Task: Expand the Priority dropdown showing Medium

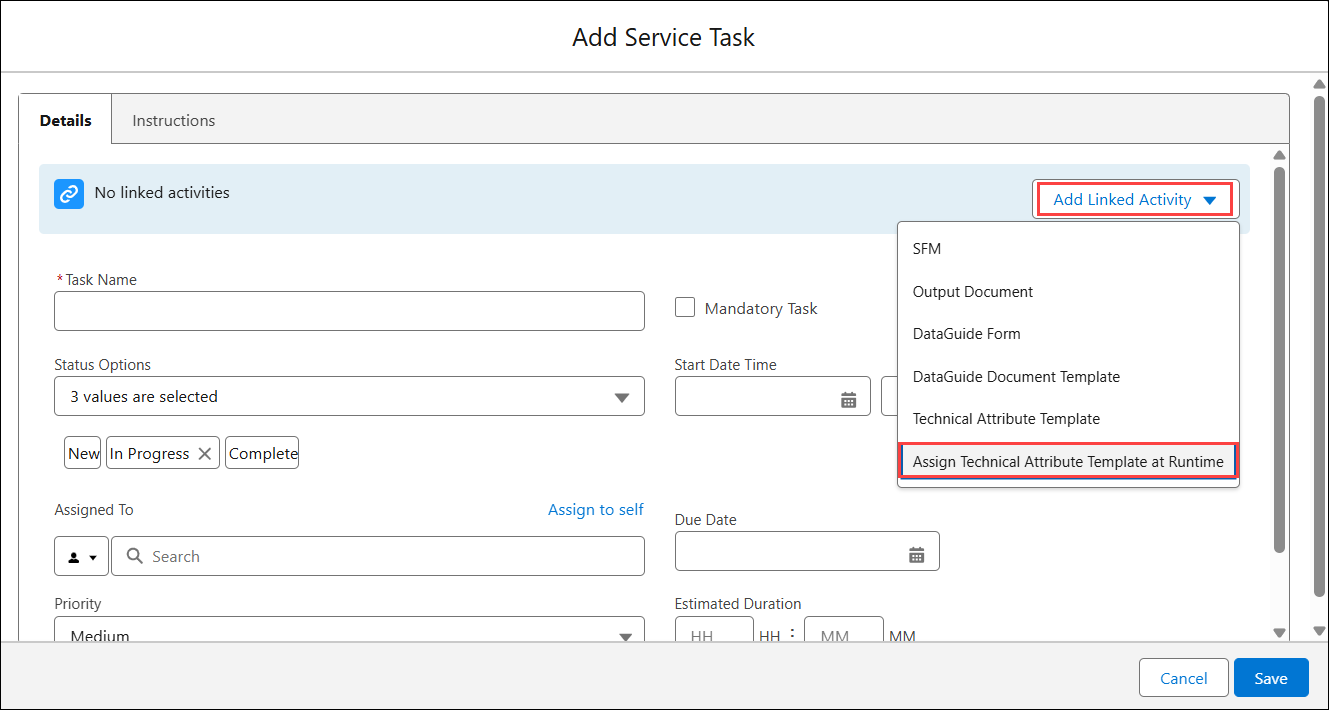Action: tap(349, 631)
